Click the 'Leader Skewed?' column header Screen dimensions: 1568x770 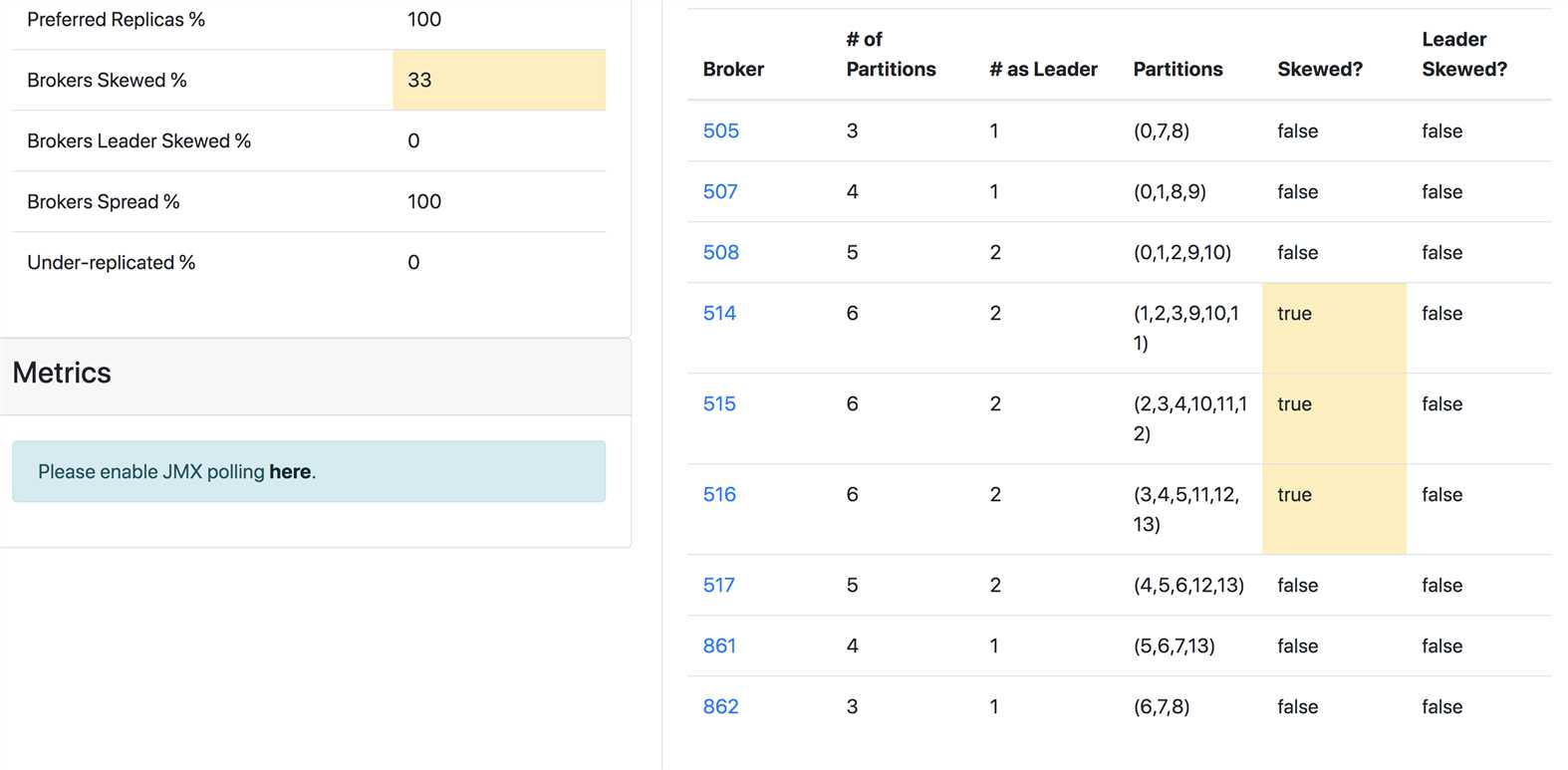[1464, 54]
